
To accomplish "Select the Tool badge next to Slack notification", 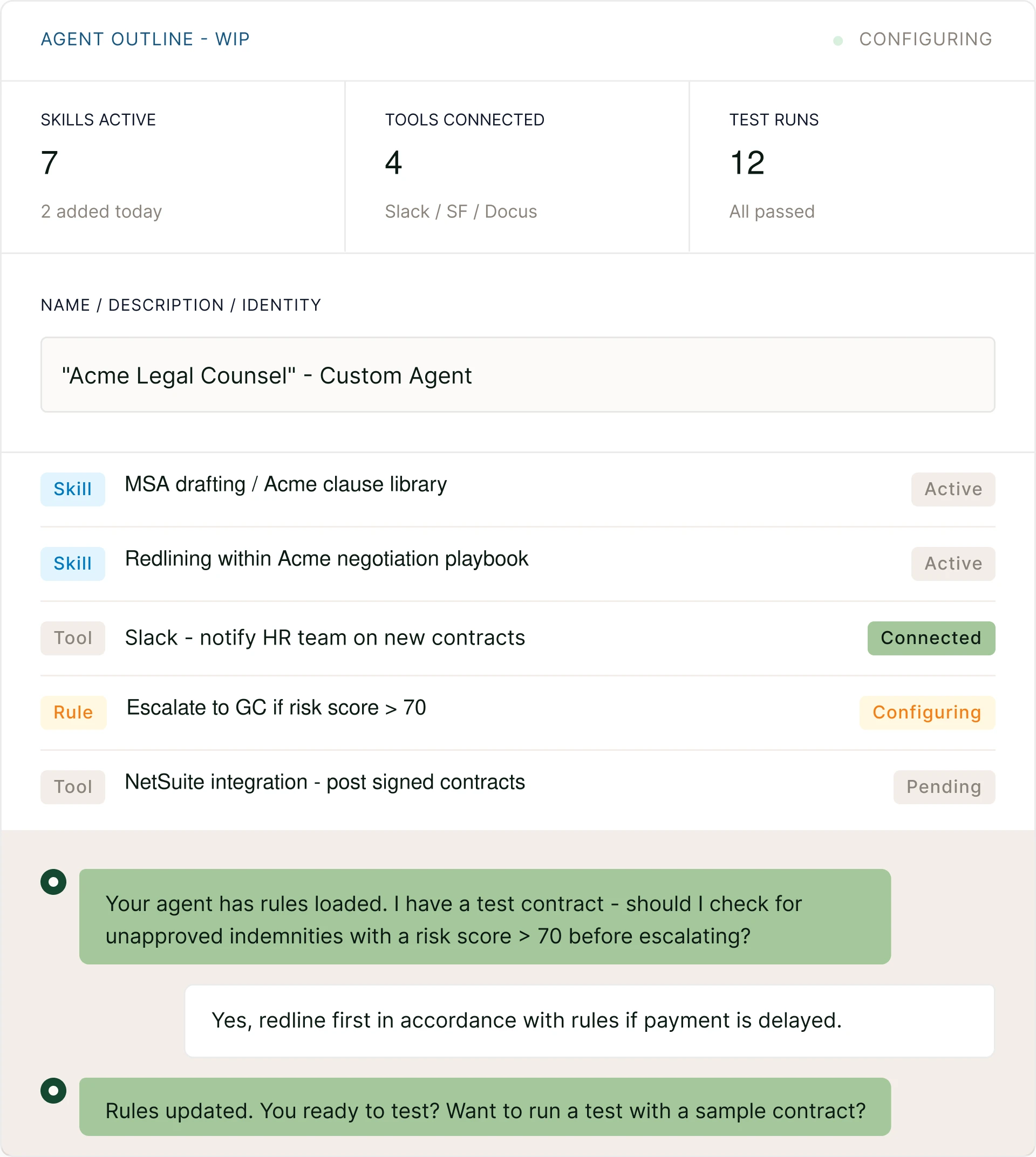I will click(x=72, y=639).
